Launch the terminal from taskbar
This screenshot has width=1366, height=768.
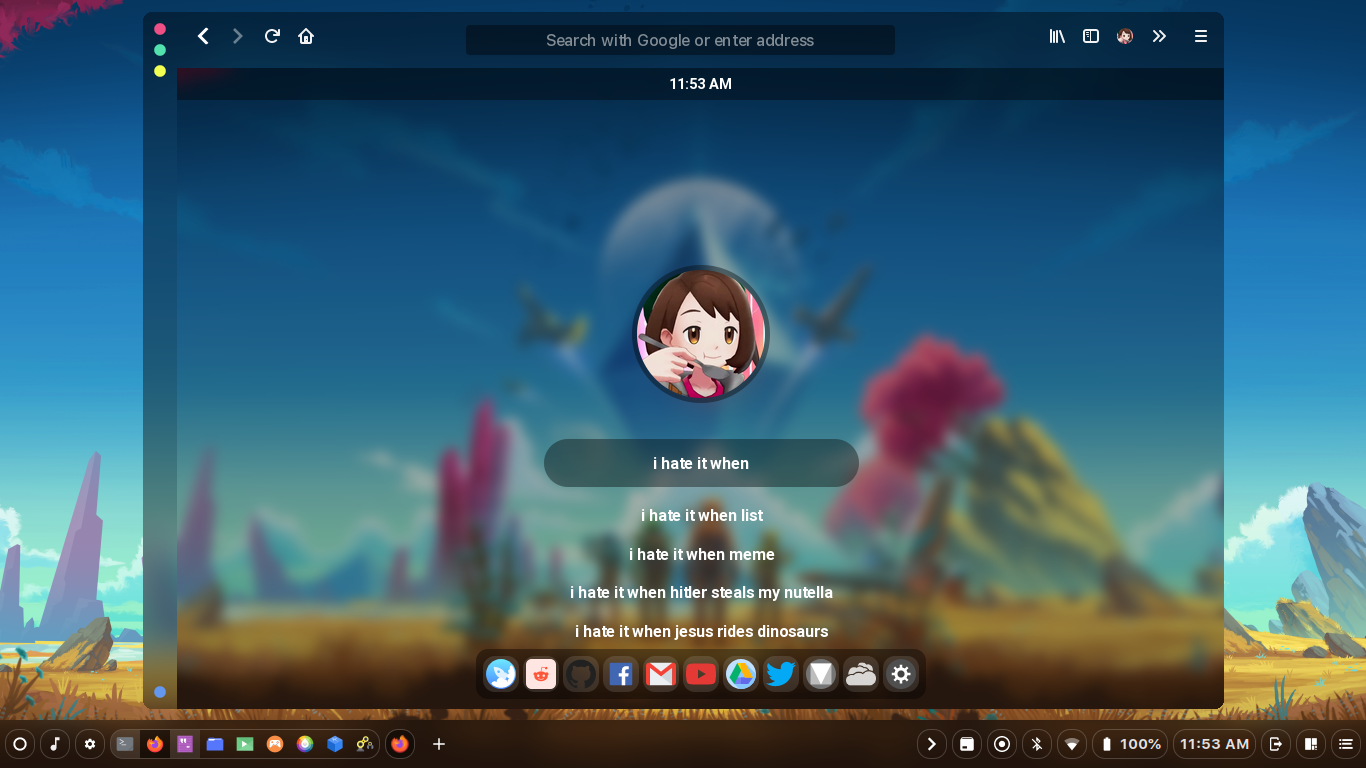point(125,744)
